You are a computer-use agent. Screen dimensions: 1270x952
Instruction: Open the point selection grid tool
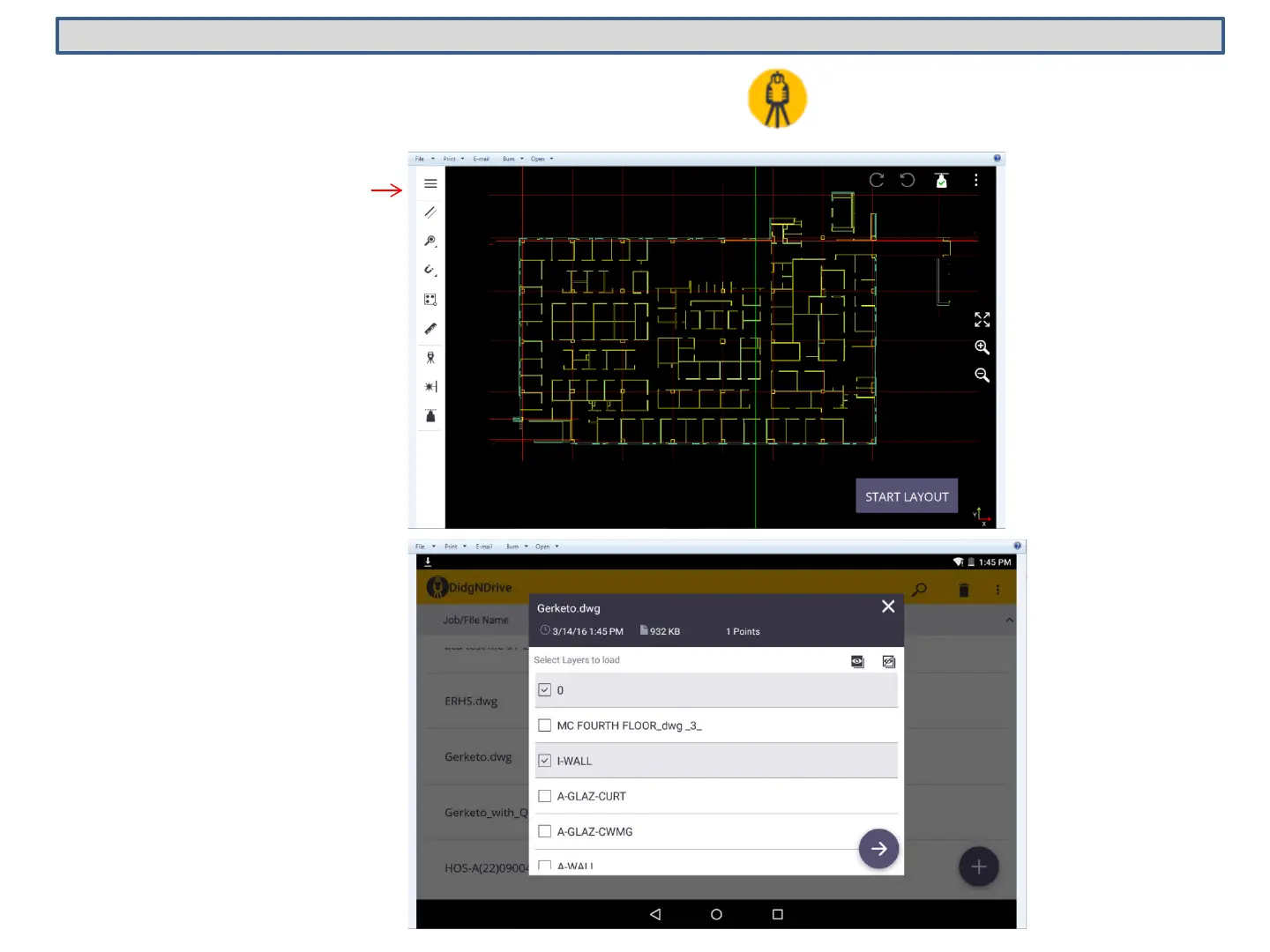pyautogui.click(x=430, y=300)
